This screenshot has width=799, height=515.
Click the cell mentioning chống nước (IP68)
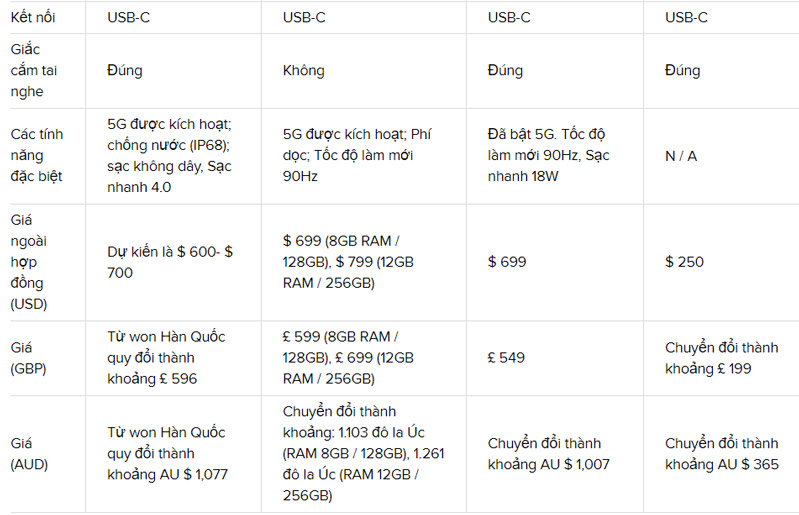click(170, 156)
